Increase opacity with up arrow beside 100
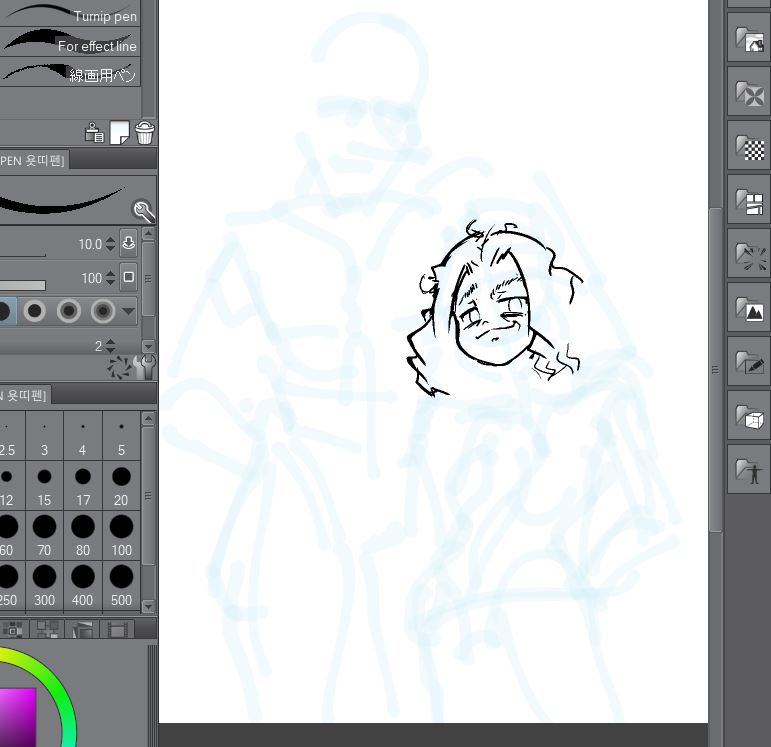The width and height of the screenshot is (771, 747). point(111,274)
